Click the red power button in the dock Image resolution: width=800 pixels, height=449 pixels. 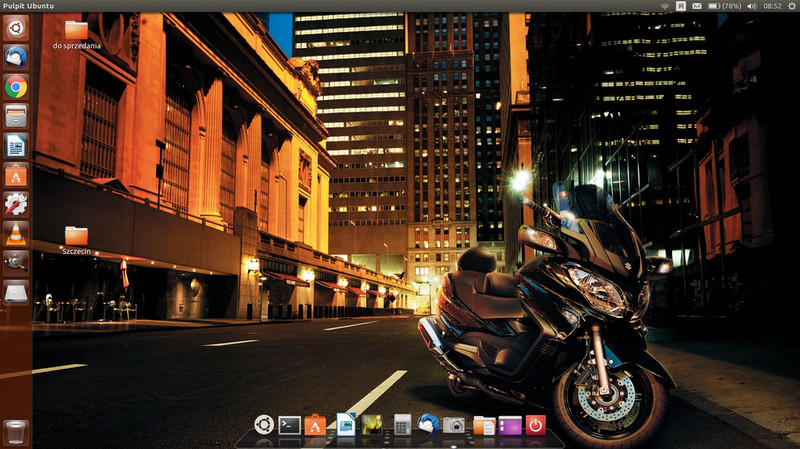coord(536,425)
